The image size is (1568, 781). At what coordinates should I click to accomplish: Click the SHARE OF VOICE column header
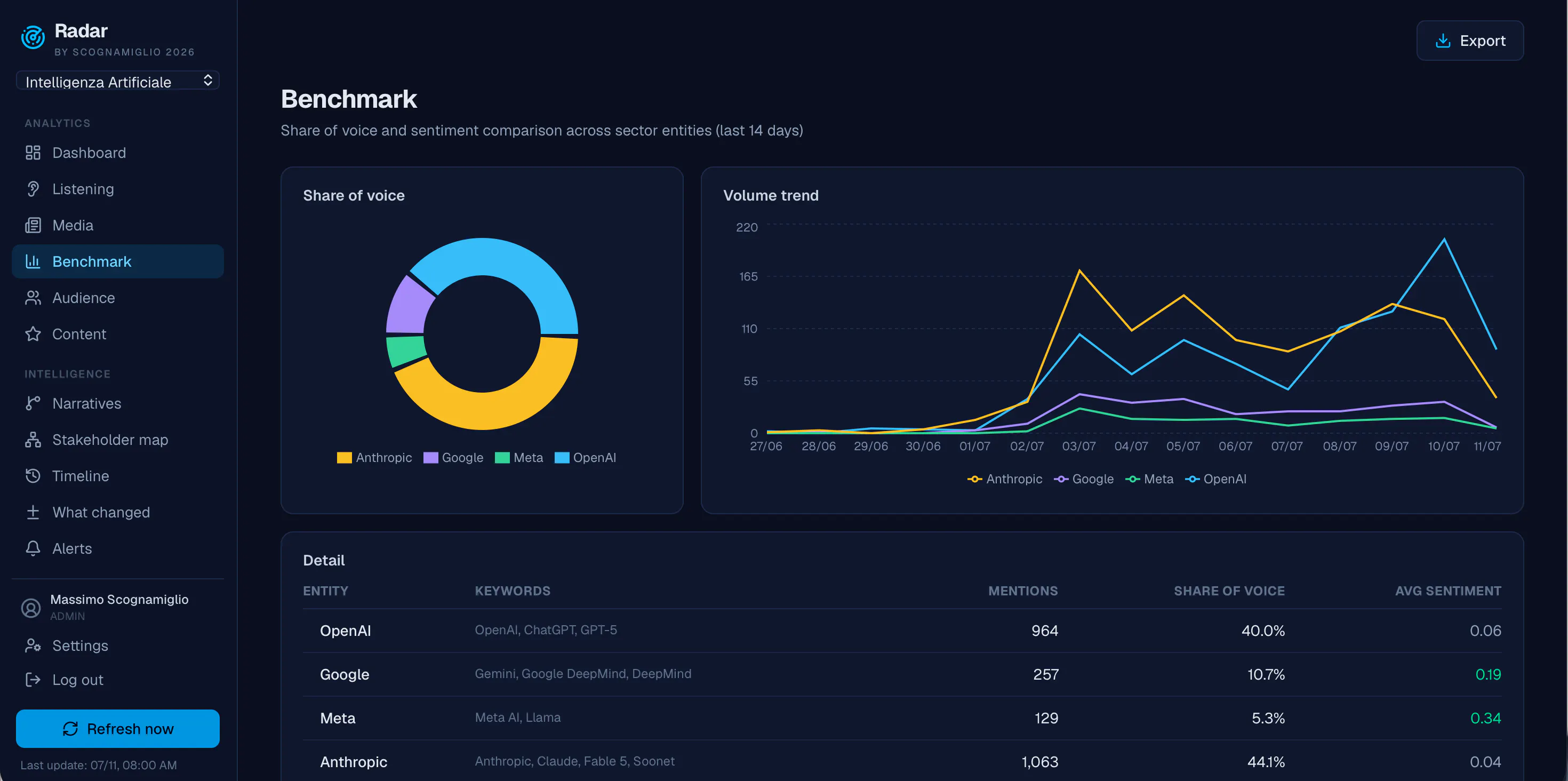click(1229, 591)
